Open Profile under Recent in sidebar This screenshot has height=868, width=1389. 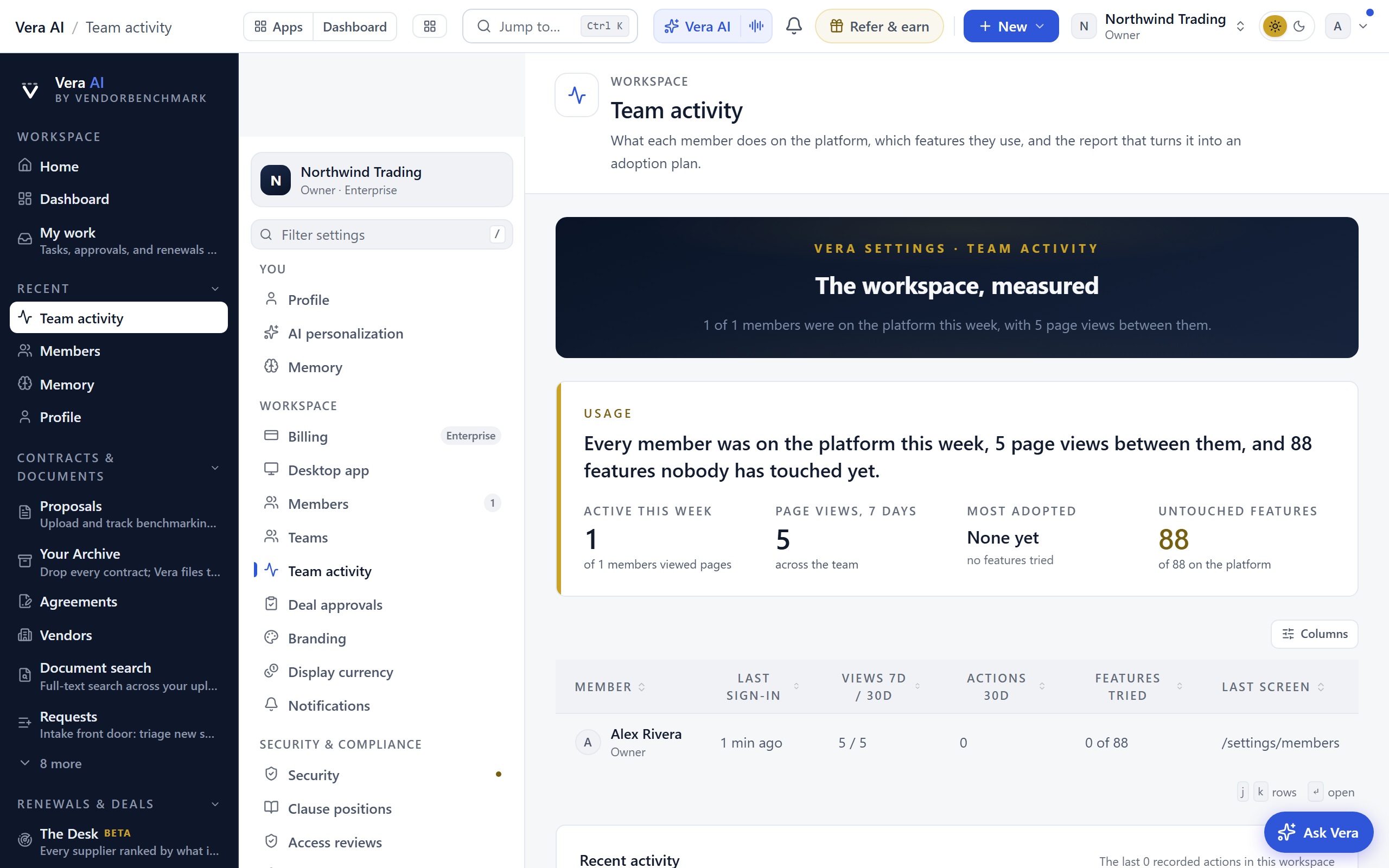pyautogui.click(x=119, y=417)
